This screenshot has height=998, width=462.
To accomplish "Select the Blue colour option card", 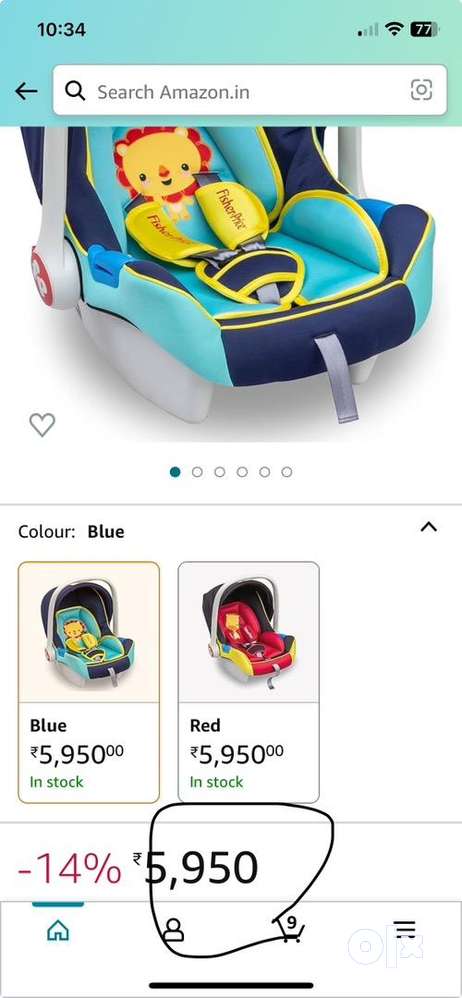I will click(x=88, y=682).
